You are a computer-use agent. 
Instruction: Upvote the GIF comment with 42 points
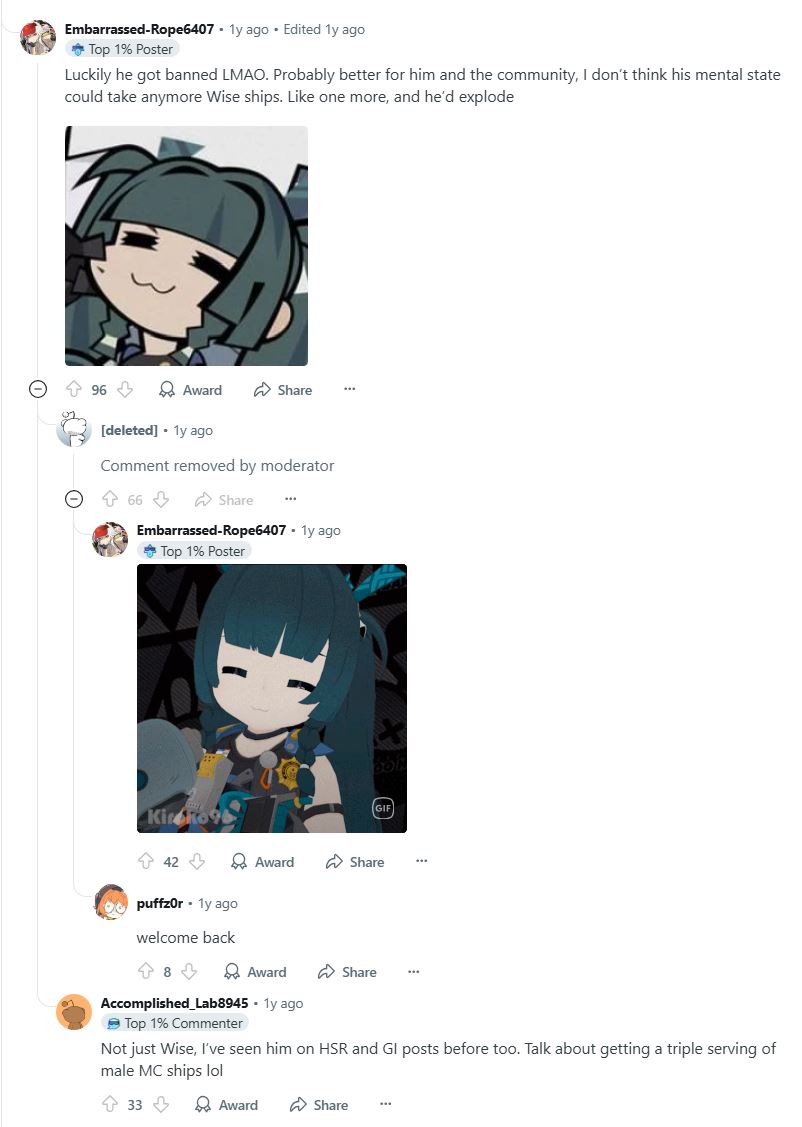click(x=146, y=861)
